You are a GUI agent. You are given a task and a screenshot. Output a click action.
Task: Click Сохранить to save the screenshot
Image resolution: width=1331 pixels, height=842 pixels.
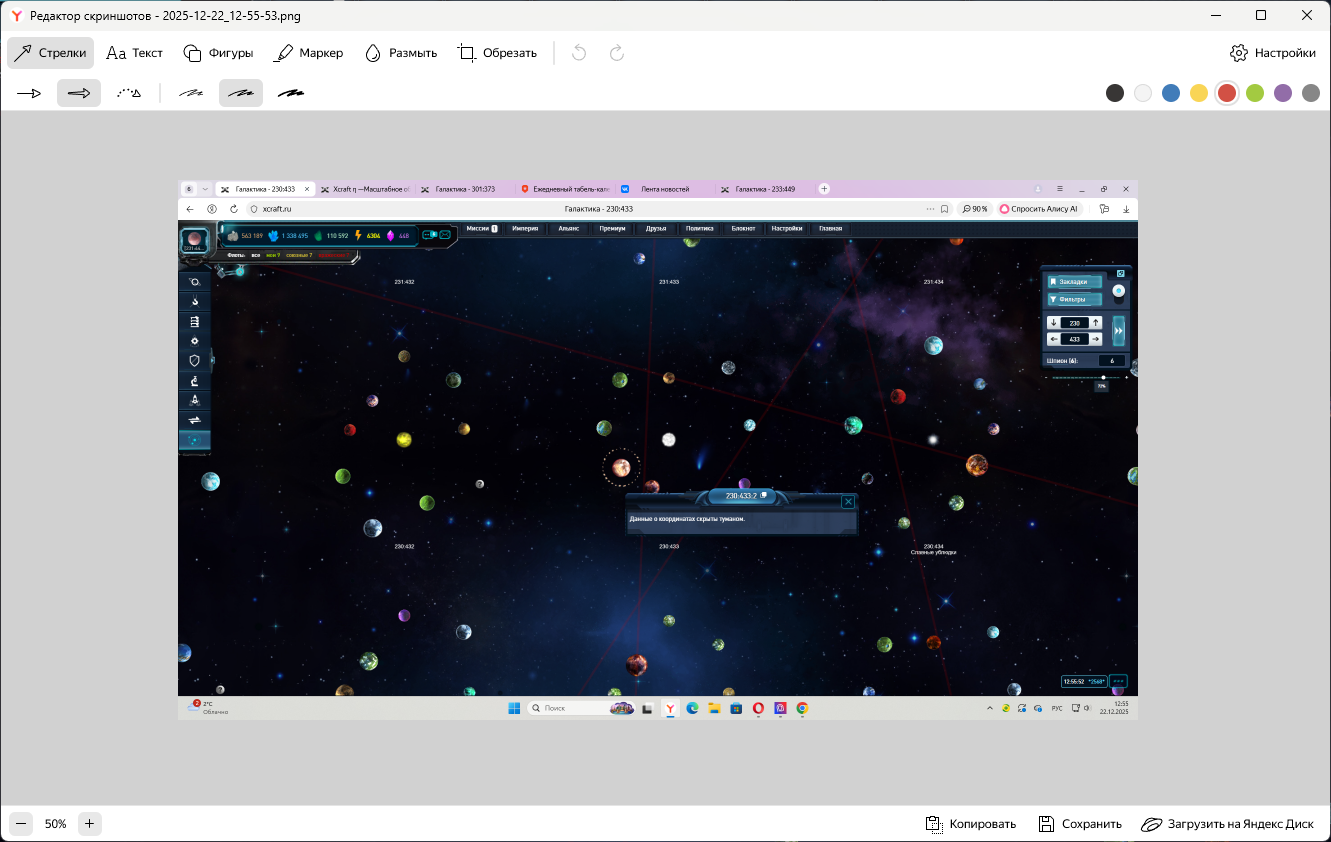coord(1080,824)
